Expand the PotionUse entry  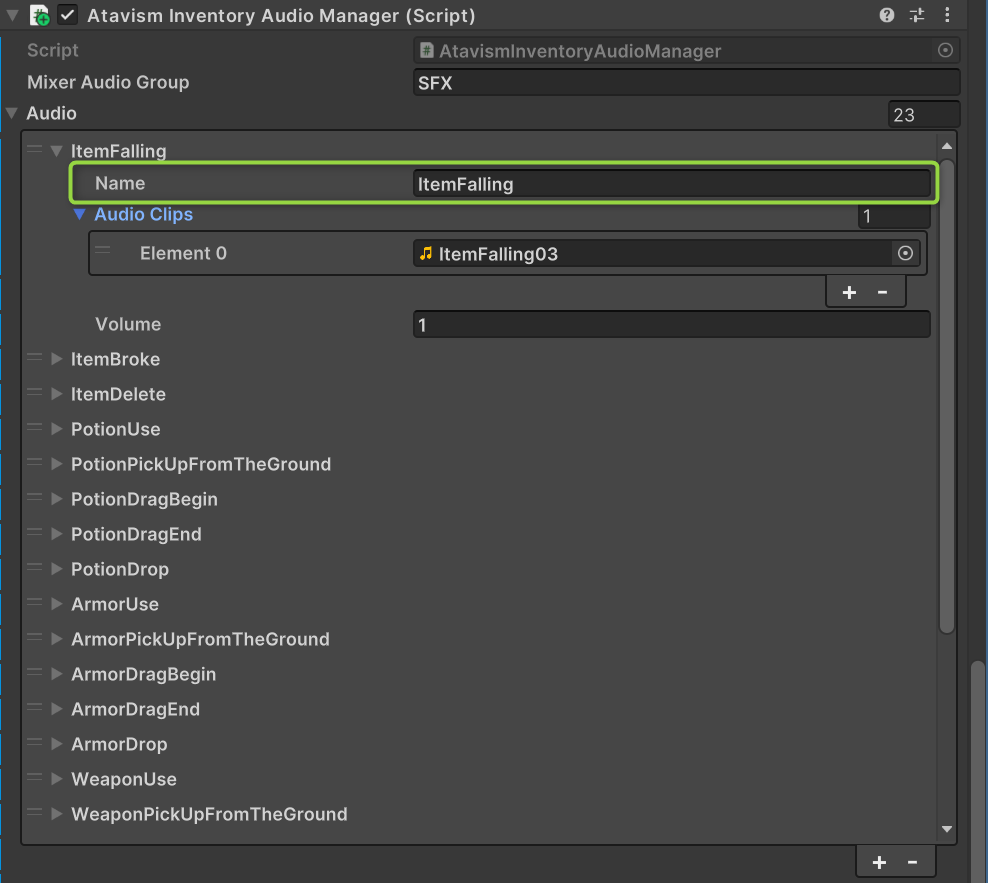[x=57, y=429]
